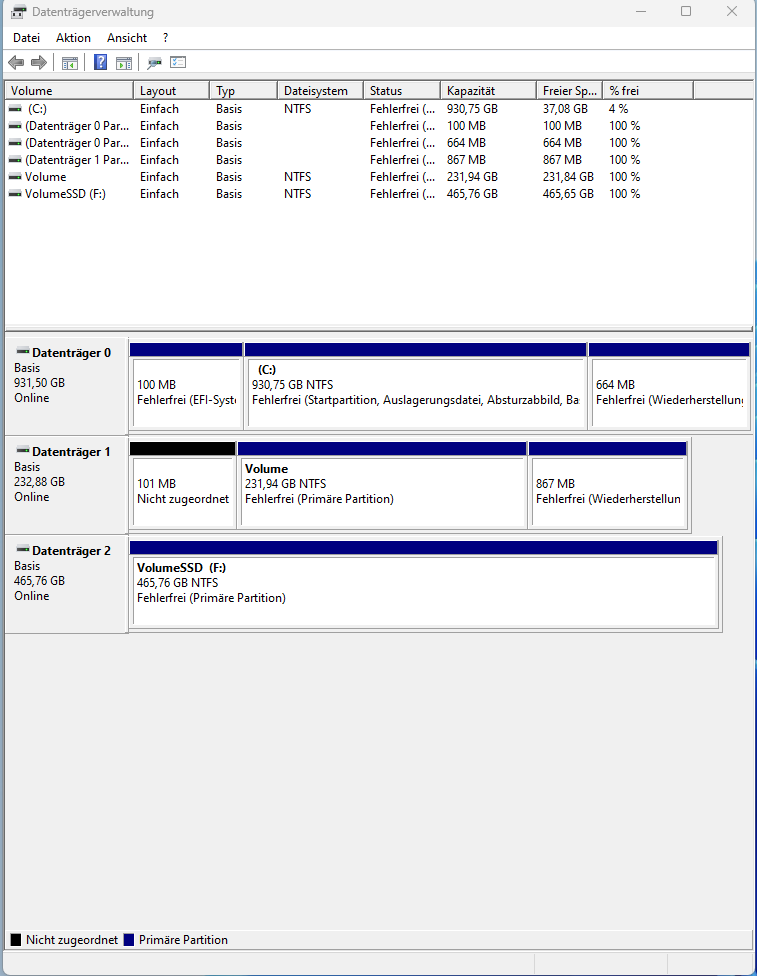Select the 867 MB recovery partition block
The width and height of the screenshot is (757, 976).
(608, 485)
